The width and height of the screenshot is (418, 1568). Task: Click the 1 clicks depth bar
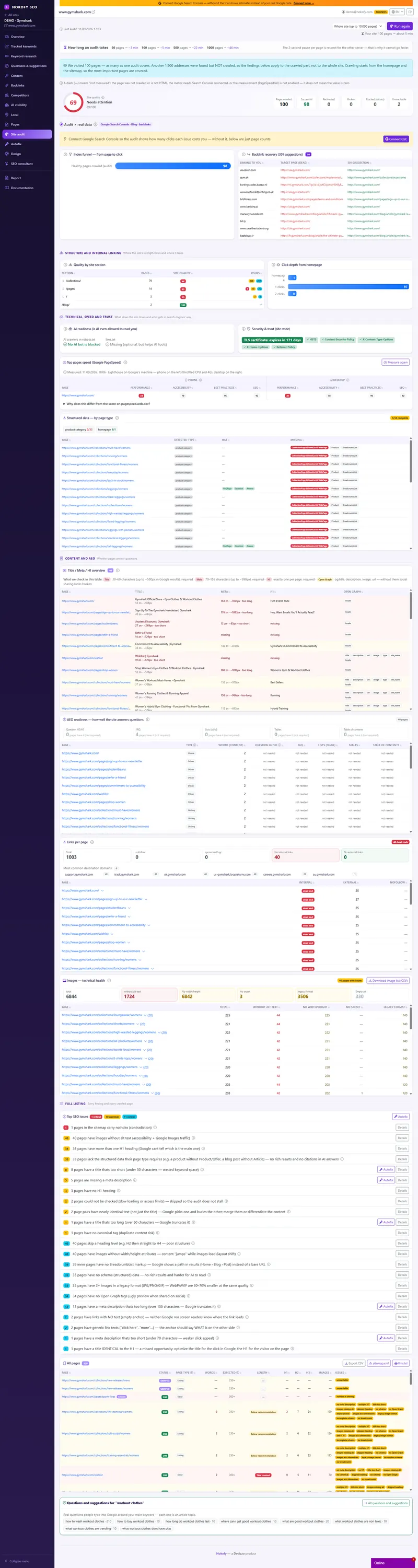348,286
